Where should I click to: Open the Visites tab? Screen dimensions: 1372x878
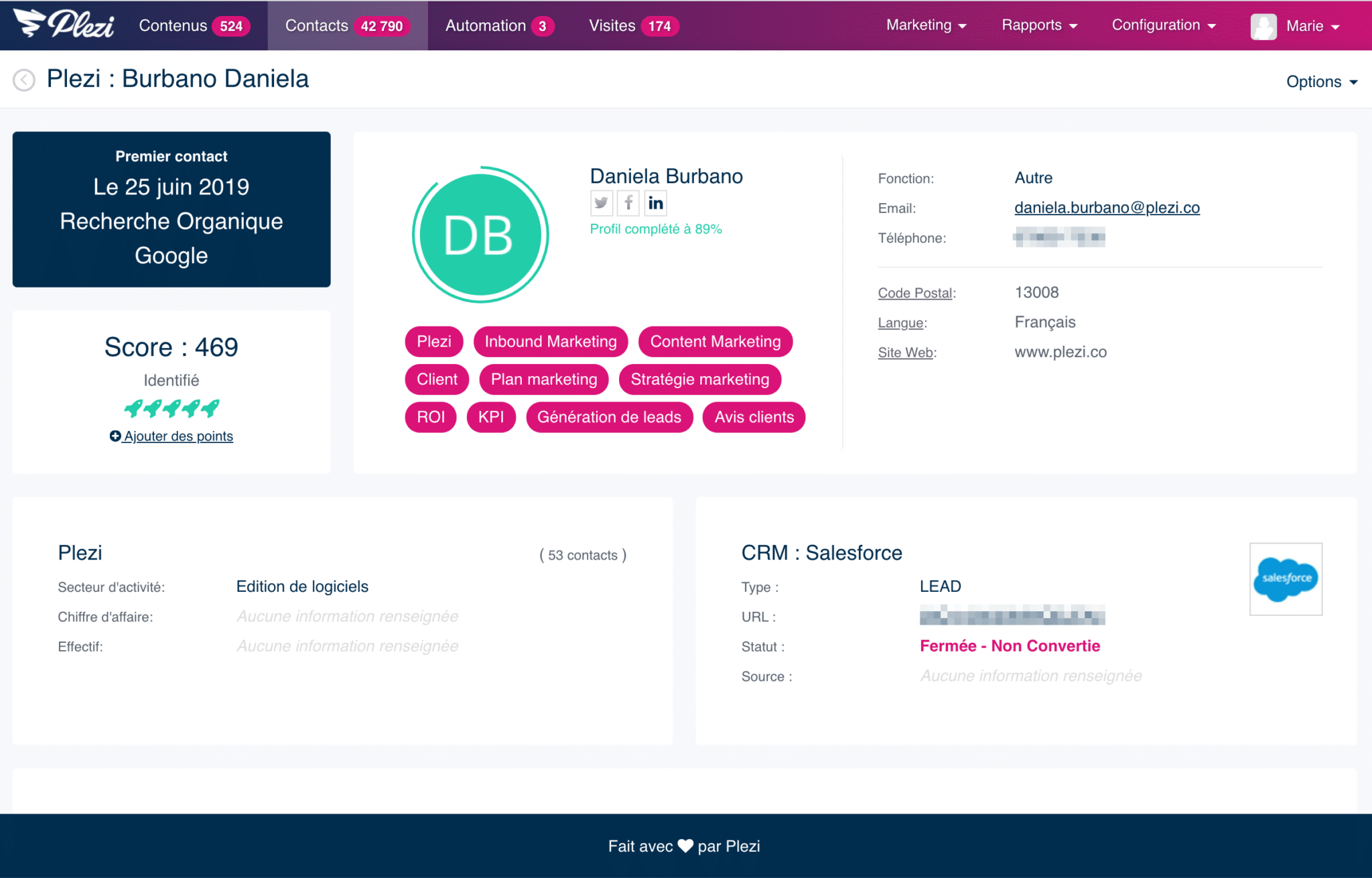click(634, 25)
